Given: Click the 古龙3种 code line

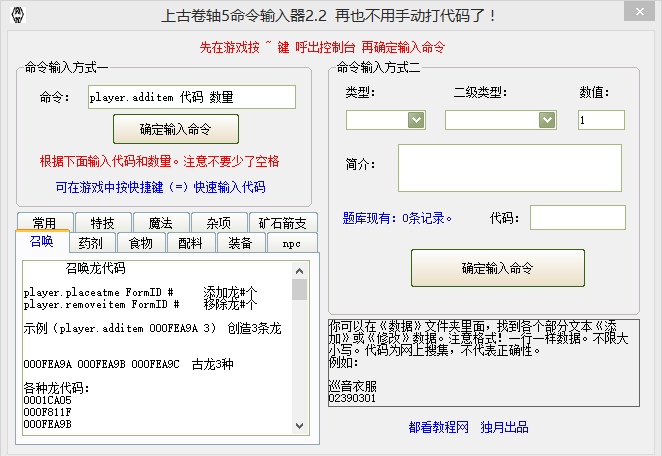Looking at the screenshot, I should [128, 364].
